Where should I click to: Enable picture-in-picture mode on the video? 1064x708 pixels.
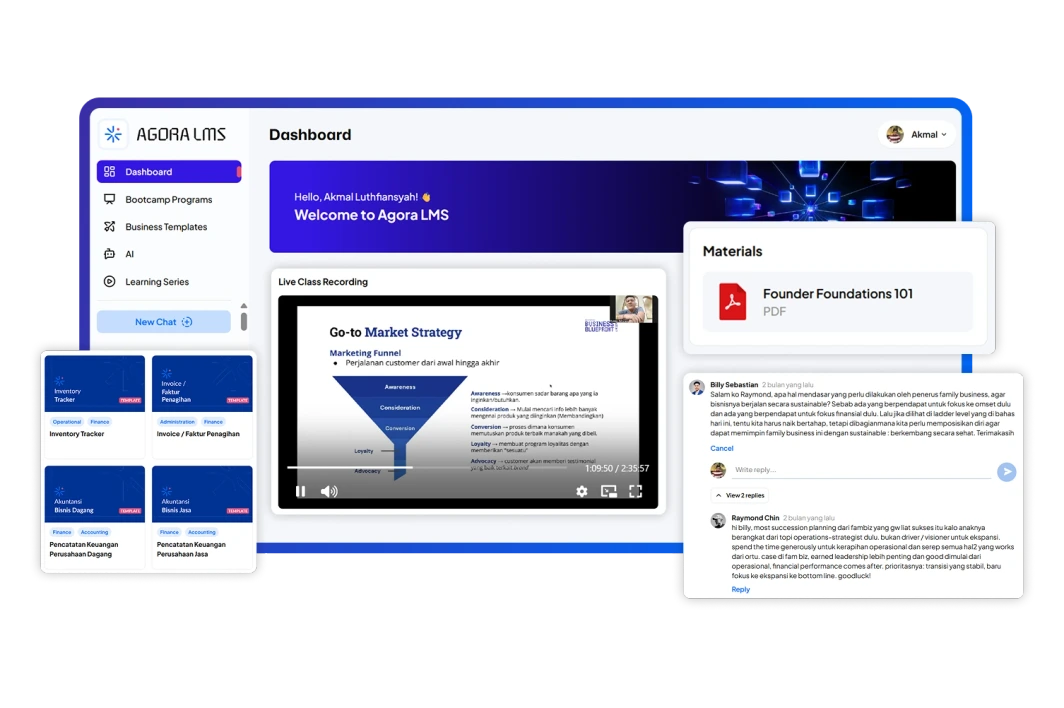(x=608, y=491)
